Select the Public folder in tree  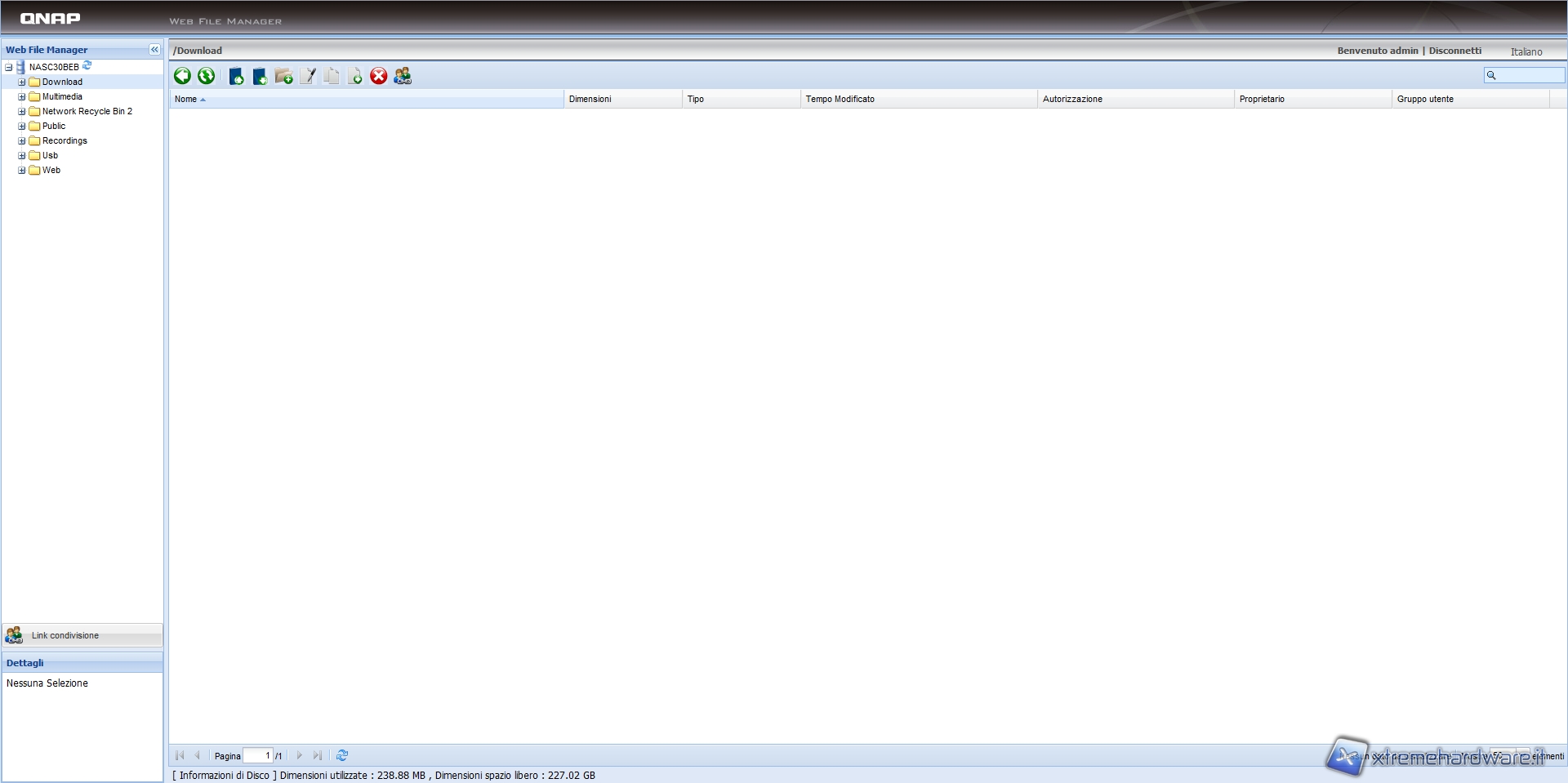(x=54, y=127)
